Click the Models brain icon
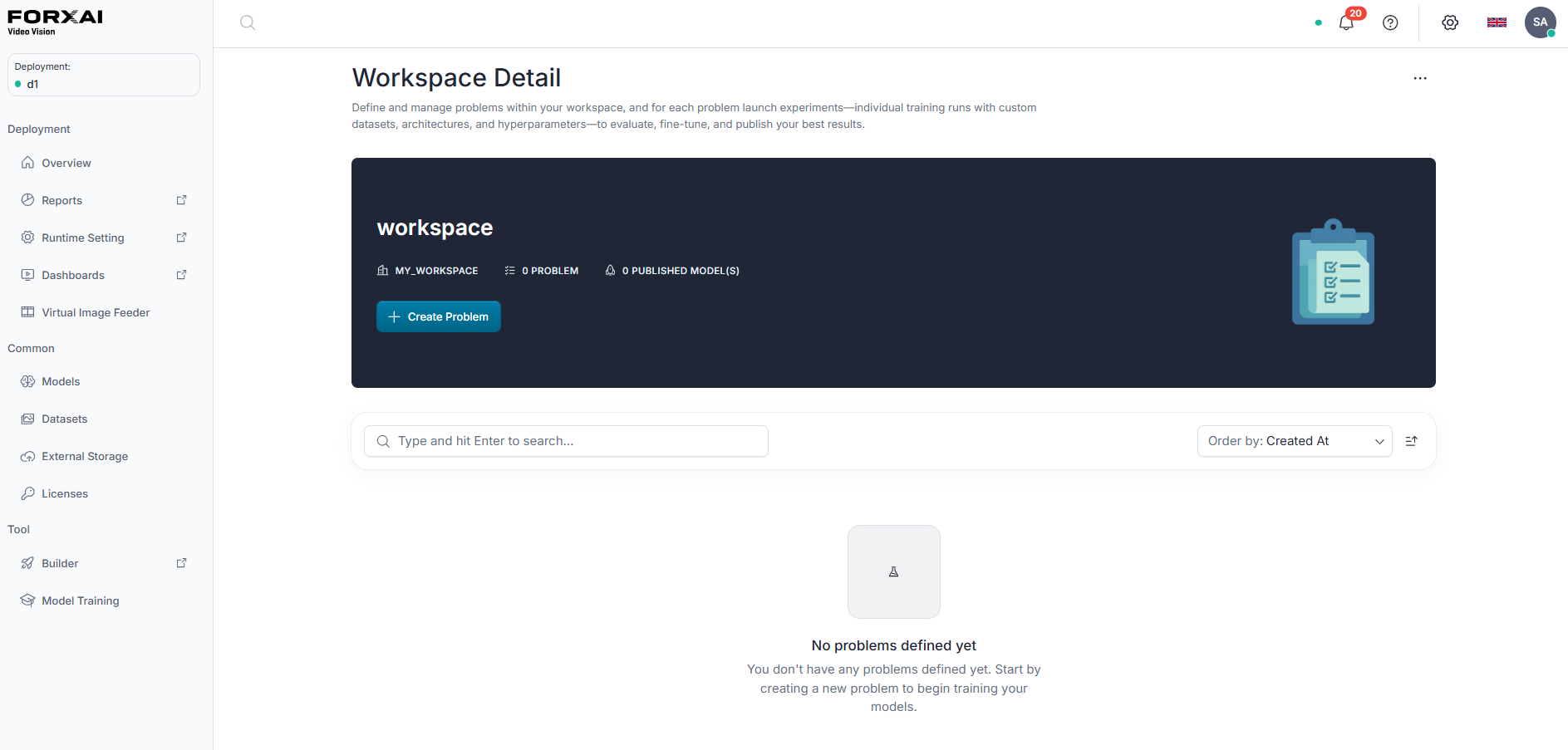Viewport: 1568px width, 750px height. (x=28, y=381)
